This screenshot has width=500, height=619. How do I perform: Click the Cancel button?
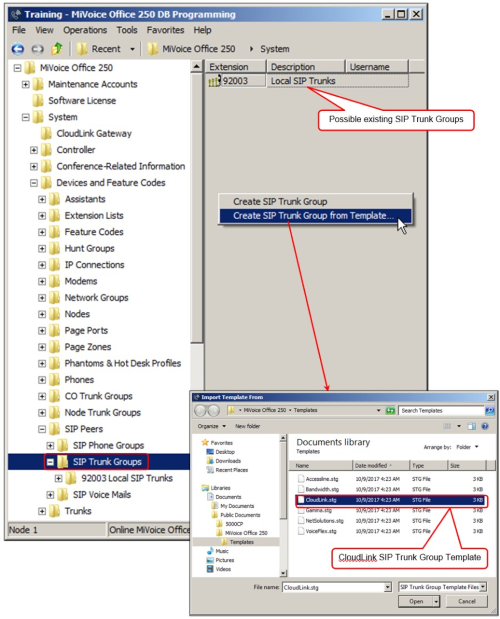467,601
